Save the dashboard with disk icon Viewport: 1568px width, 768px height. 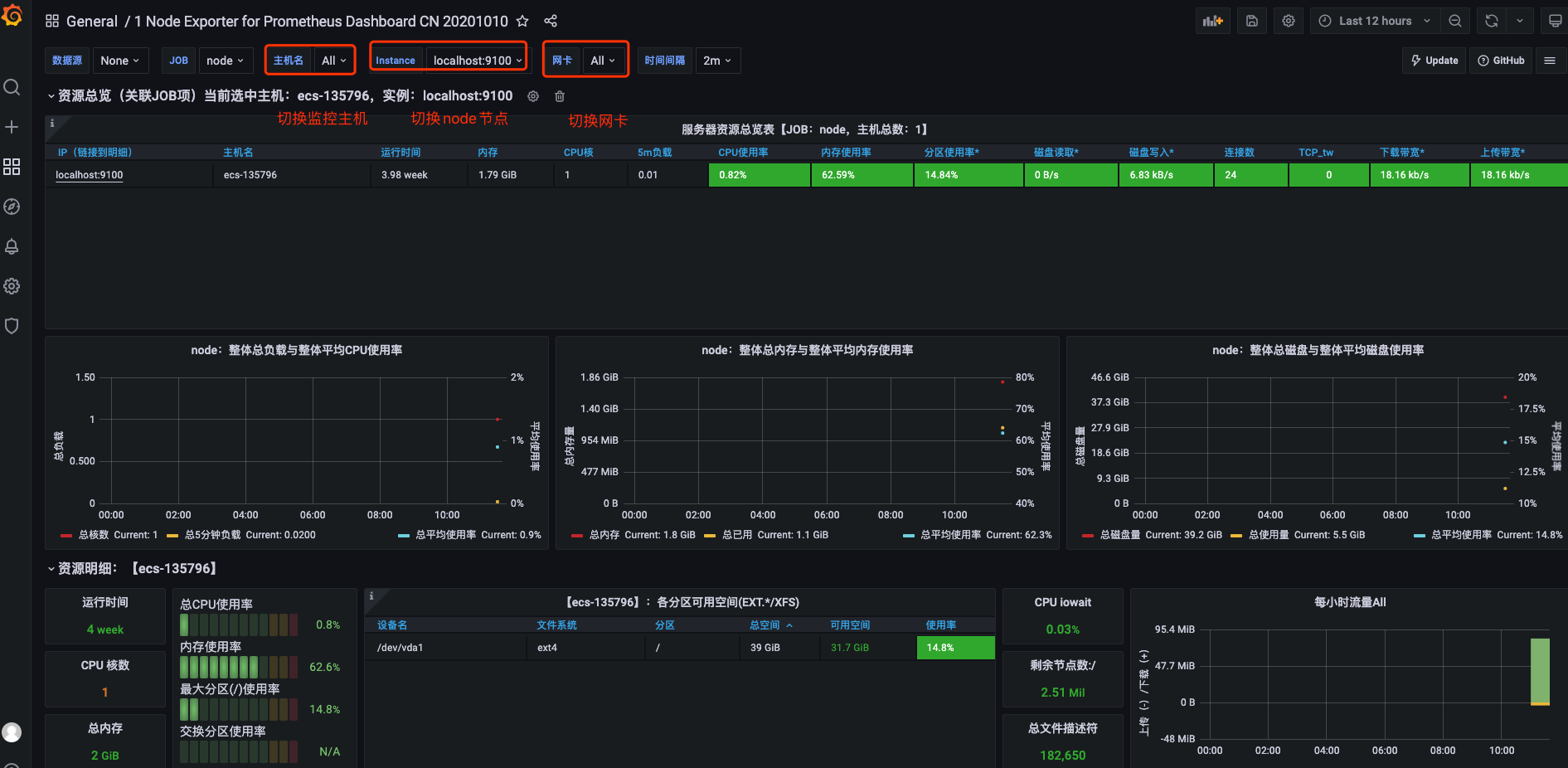(1252, 21)
